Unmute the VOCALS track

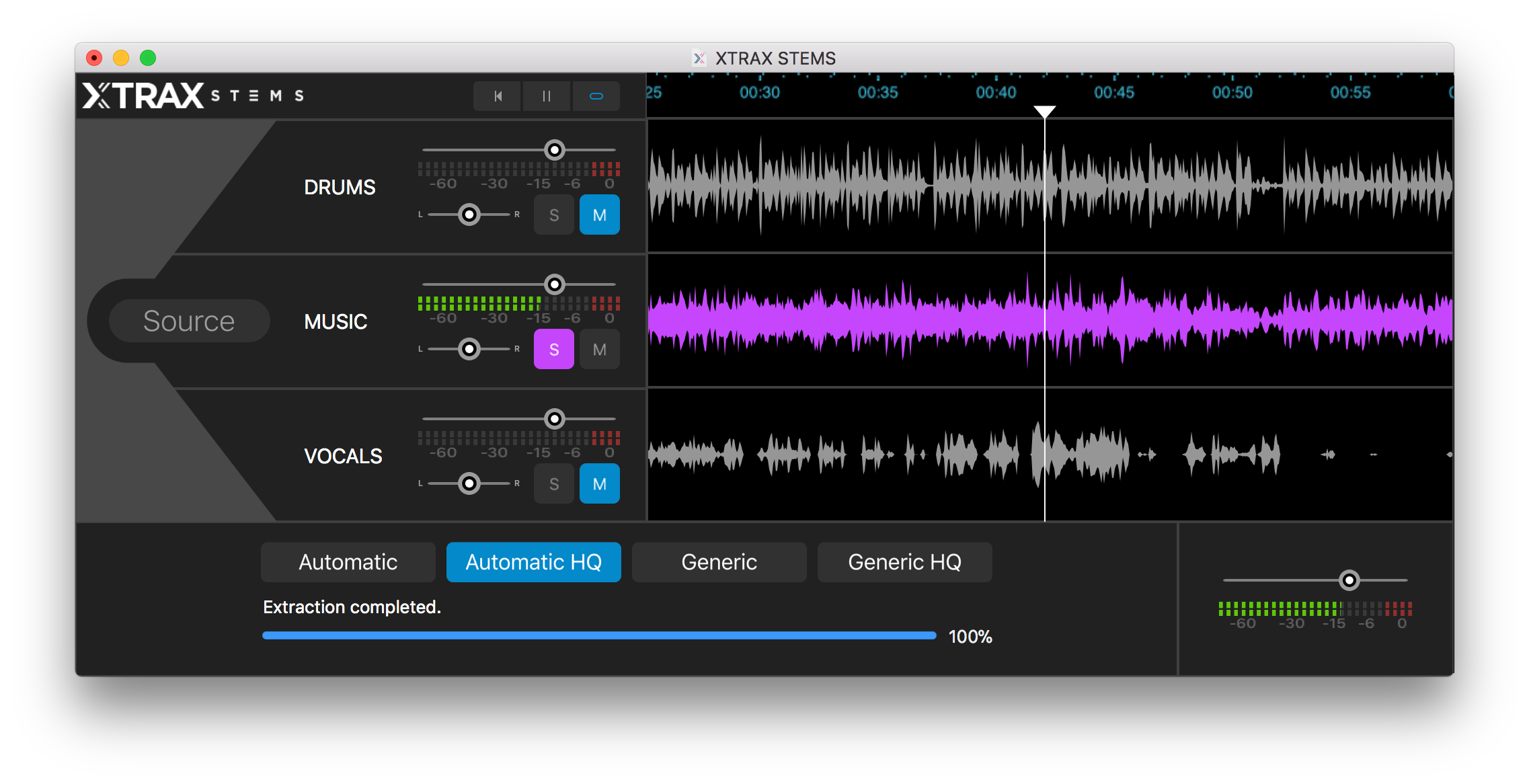(x=600, y=484)
